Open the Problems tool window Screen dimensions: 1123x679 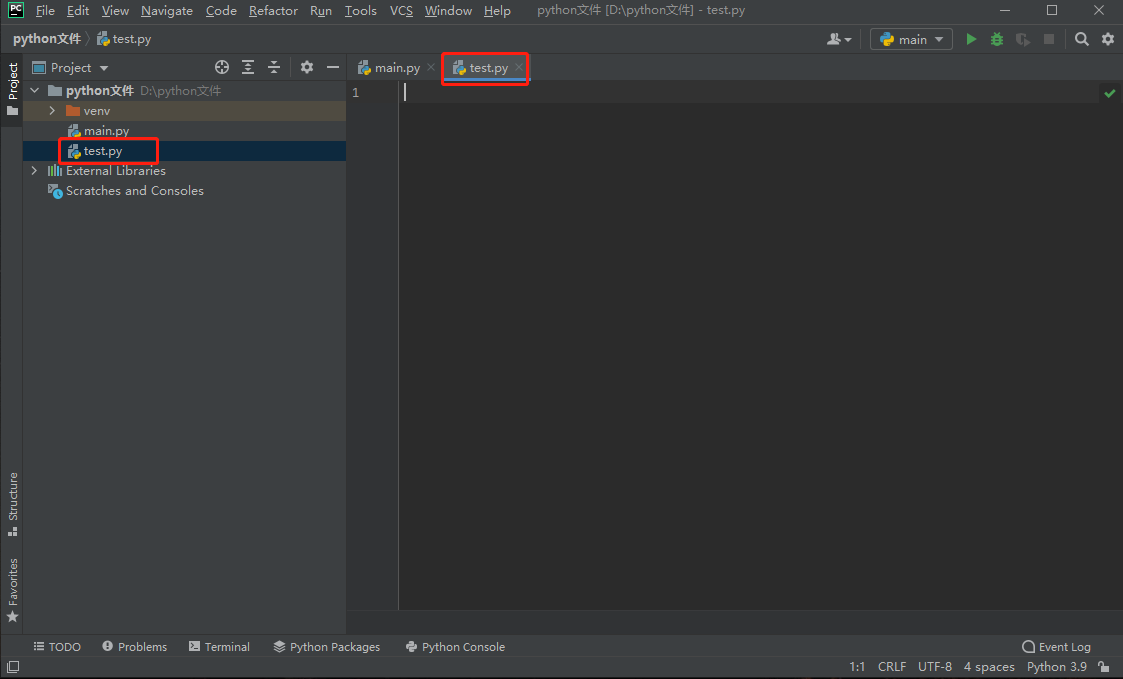point(135,647)
